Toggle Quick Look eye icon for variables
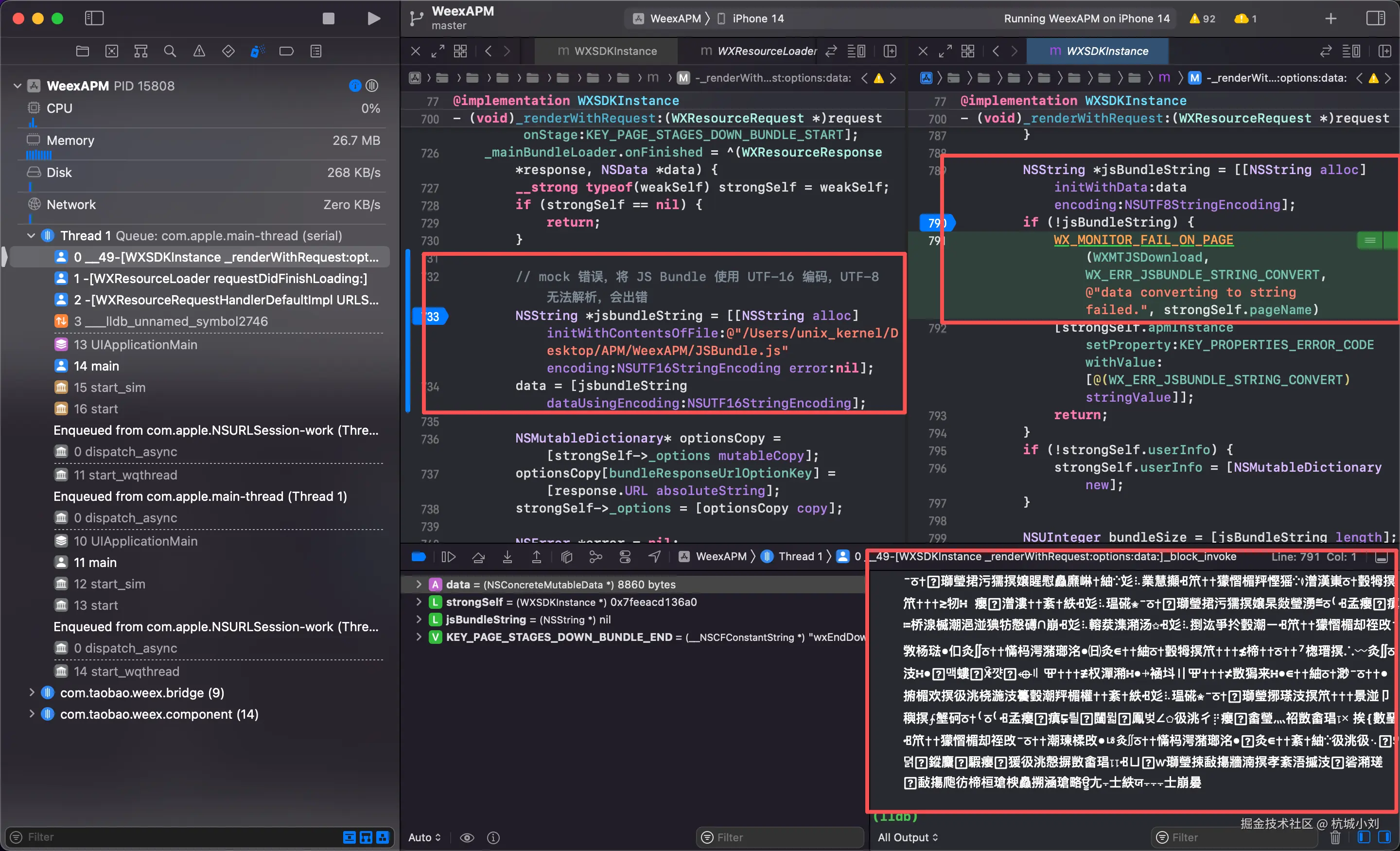Viewport: 1400px width, 851px height. pos(467,837)
